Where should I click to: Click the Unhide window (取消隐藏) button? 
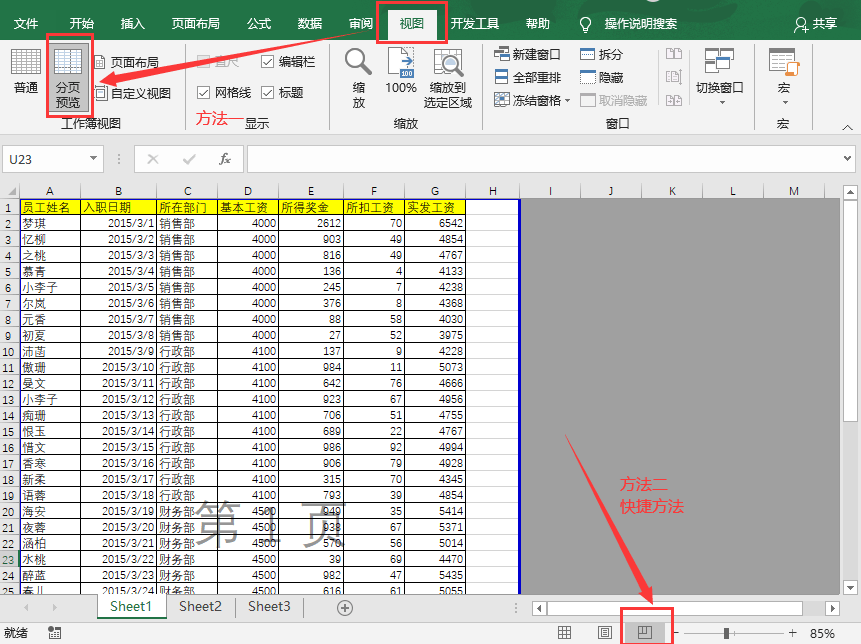tap(614, 100)
